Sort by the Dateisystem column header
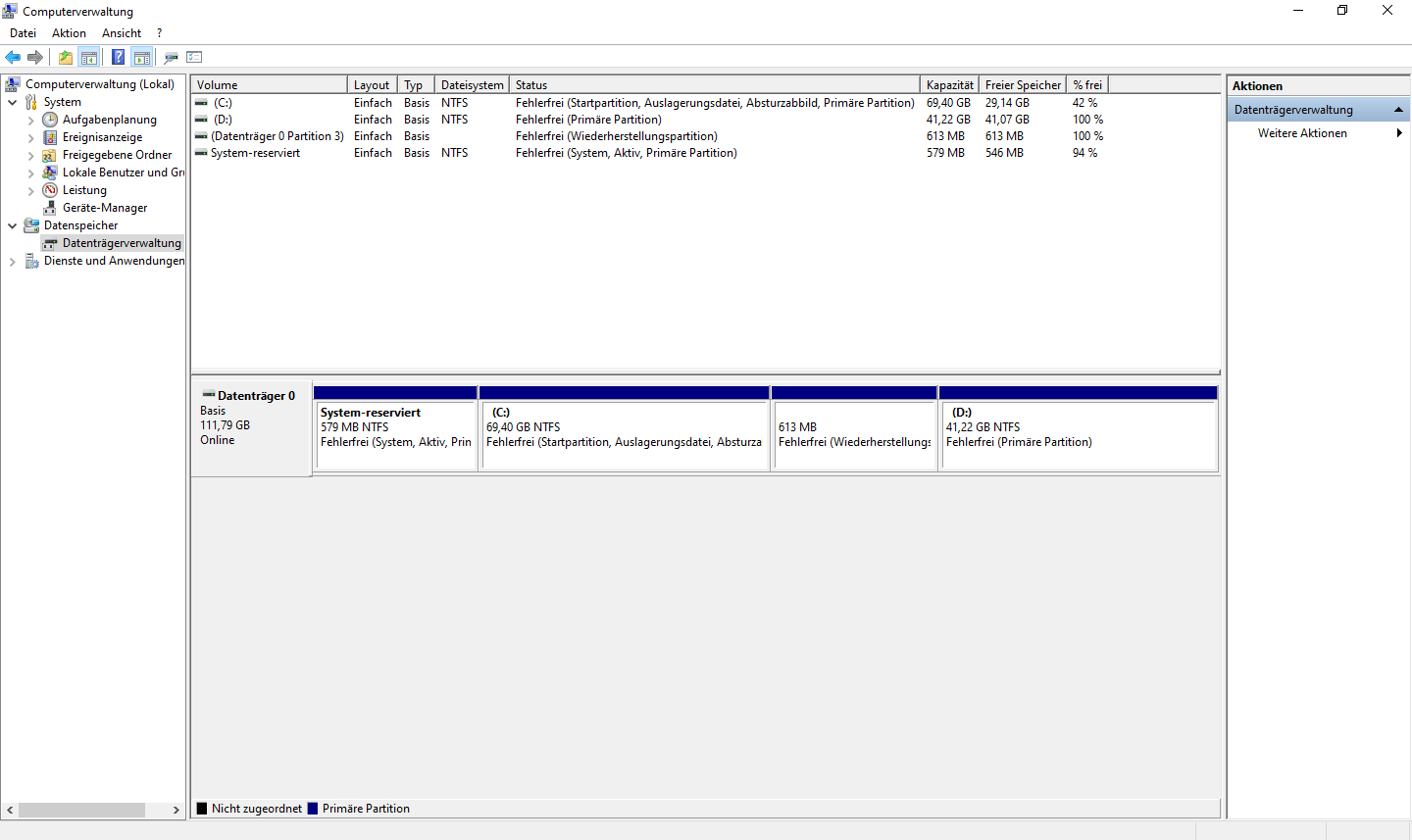Image resolution: width=1412 pixels, height=840 pixels. tap(472, 85)
